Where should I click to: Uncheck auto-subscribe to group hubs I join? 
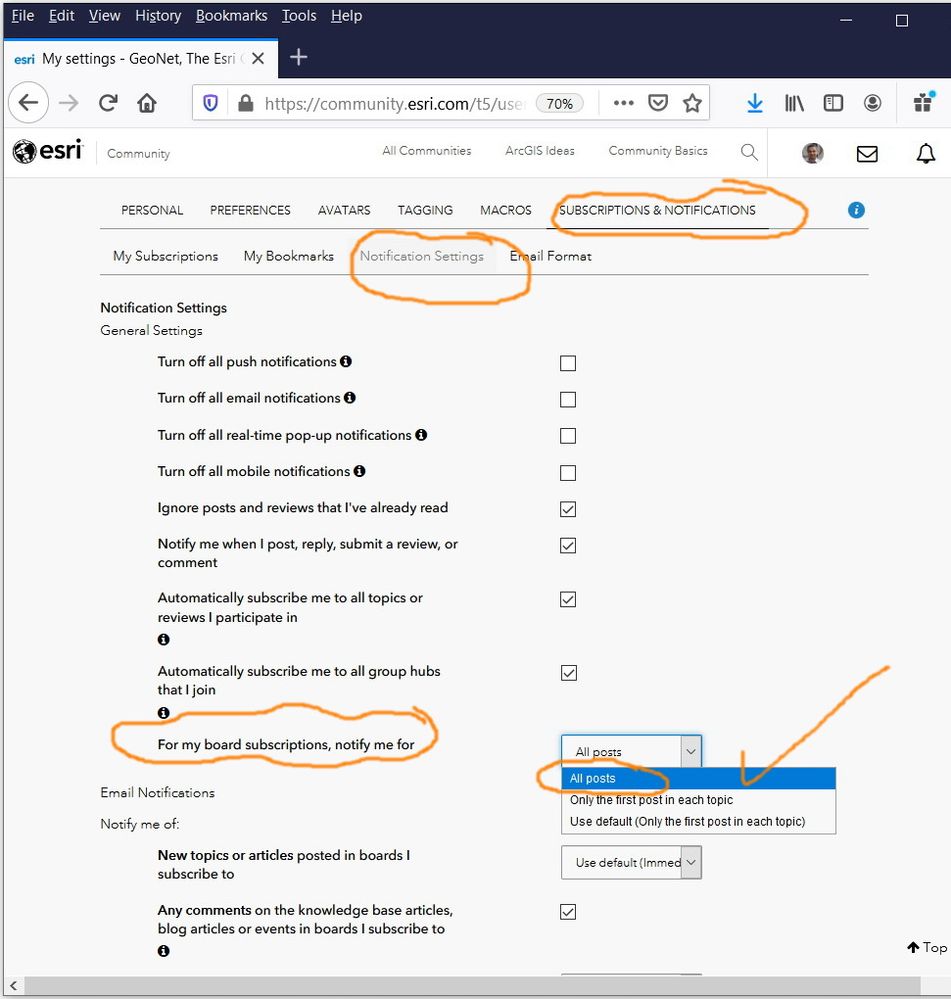(569, 673)
